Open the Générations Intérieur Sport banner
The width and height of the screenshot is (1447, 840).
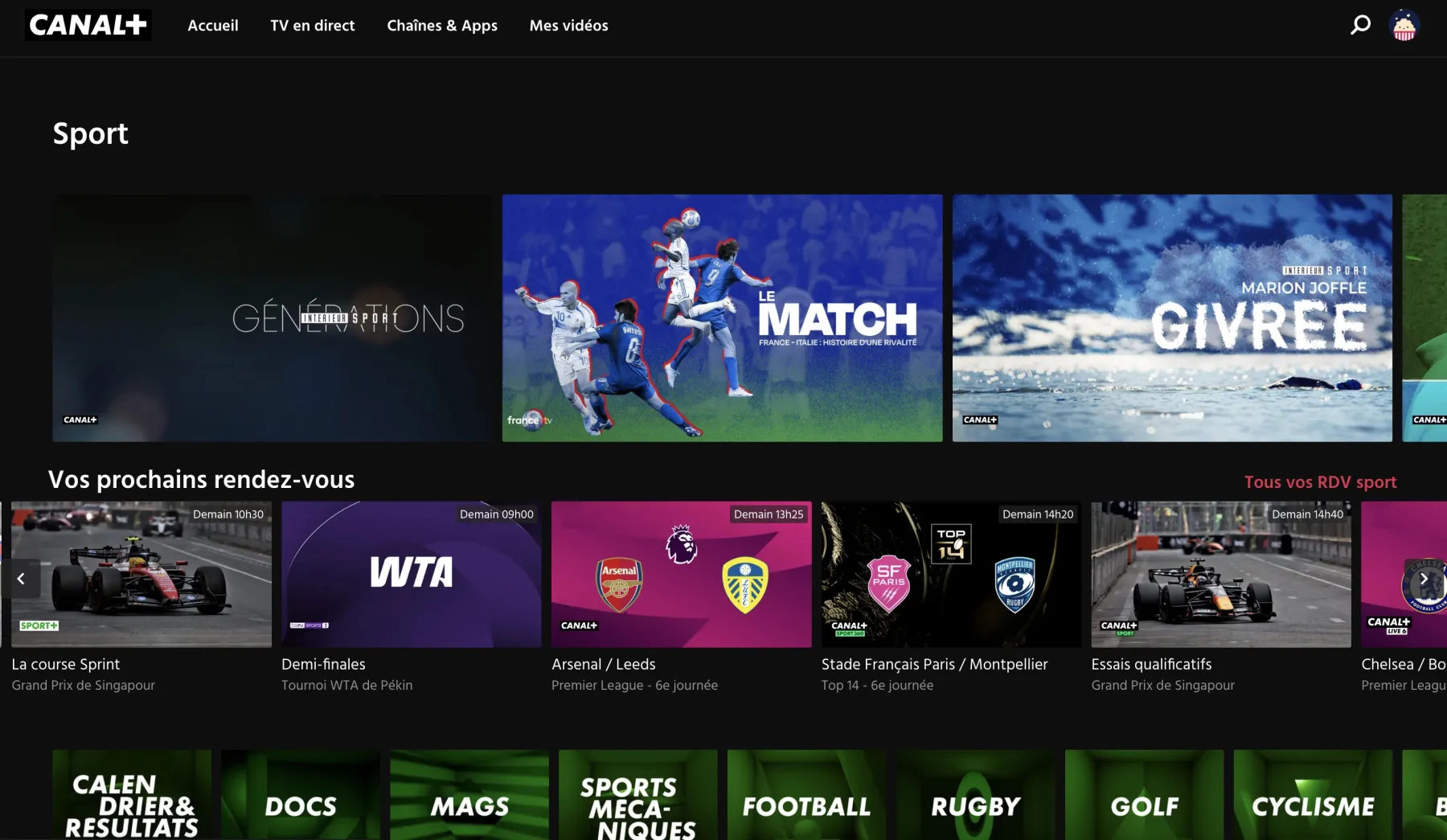coord(273,318)
